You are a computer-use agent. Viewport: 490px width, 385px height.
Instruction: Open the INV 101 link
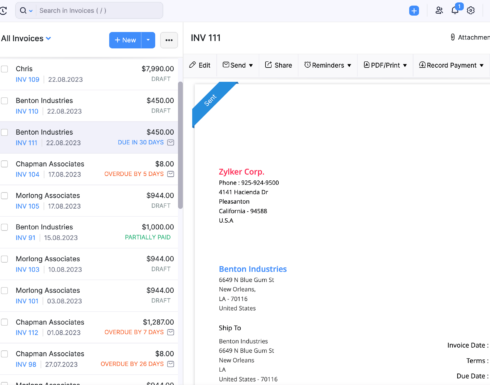[x=27, y=301]
